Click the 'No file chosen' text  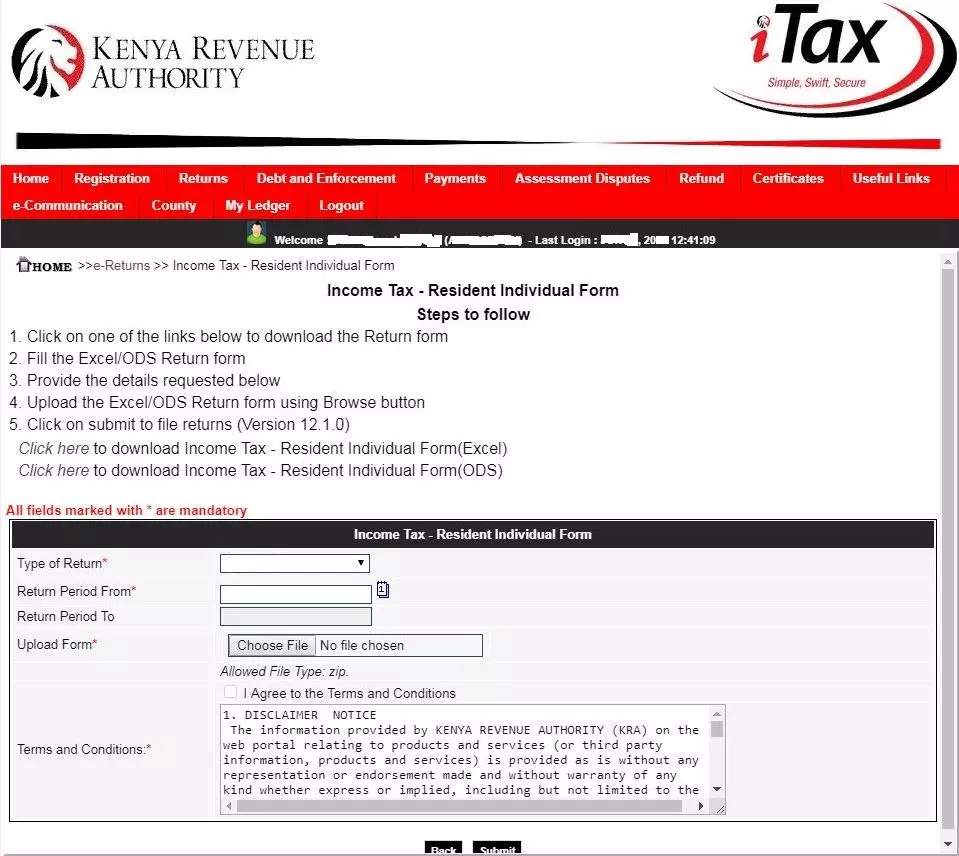361,645
